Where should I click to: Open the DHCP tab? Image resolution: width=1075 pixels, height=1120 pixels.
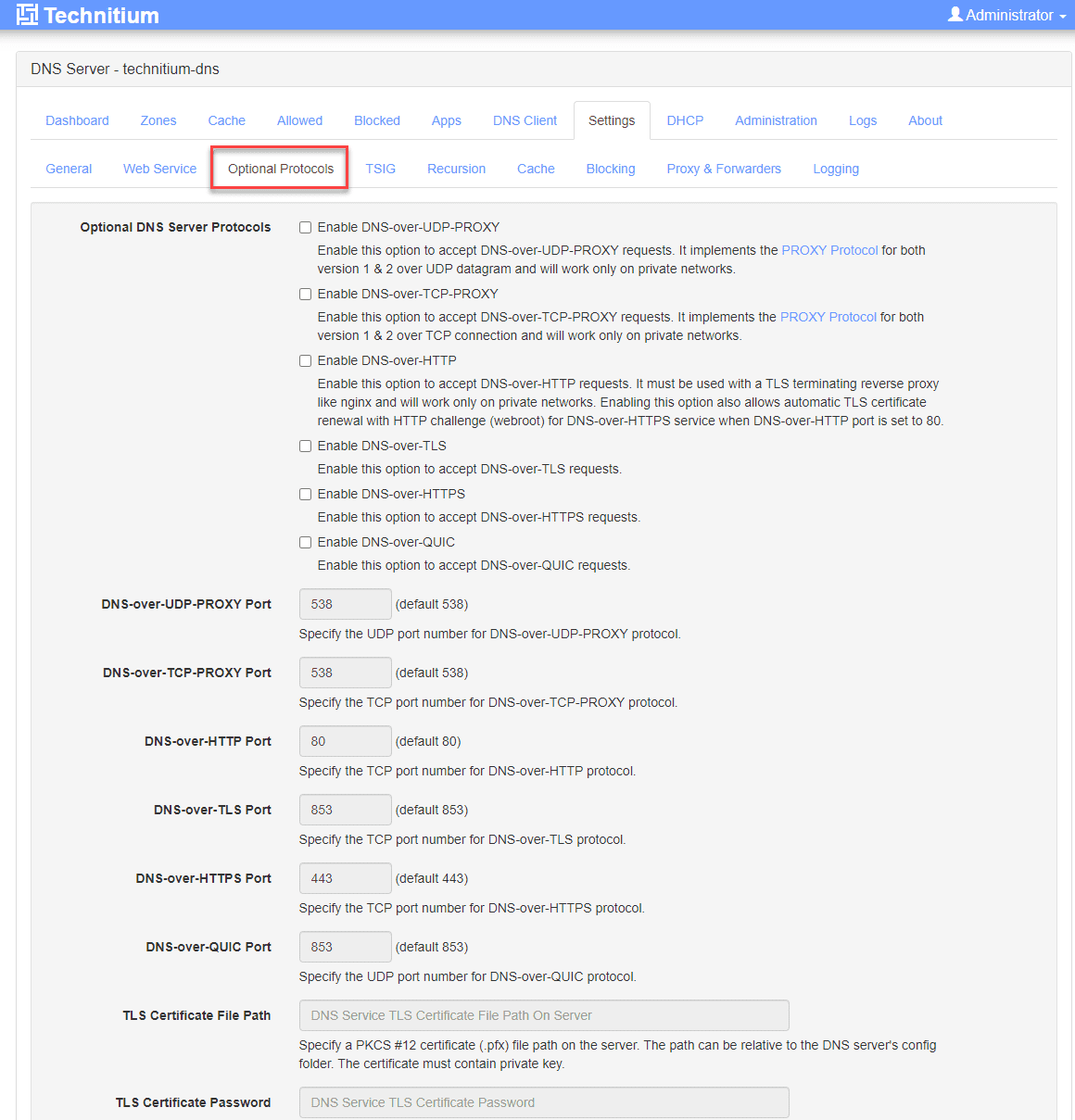[685, 120]
